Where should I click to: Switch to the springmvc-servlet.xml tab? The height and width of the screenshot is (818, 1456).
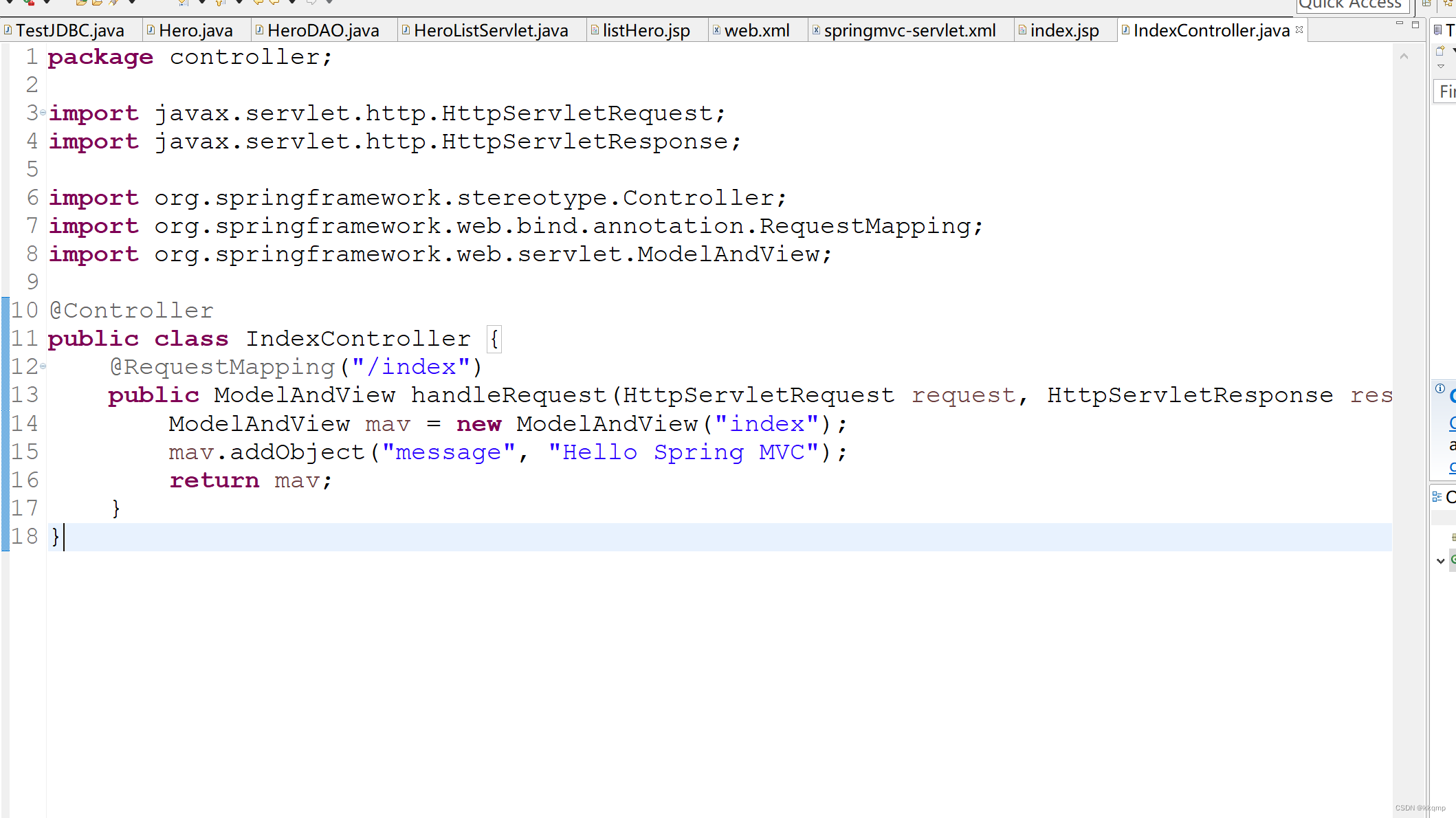pos(909,31)
